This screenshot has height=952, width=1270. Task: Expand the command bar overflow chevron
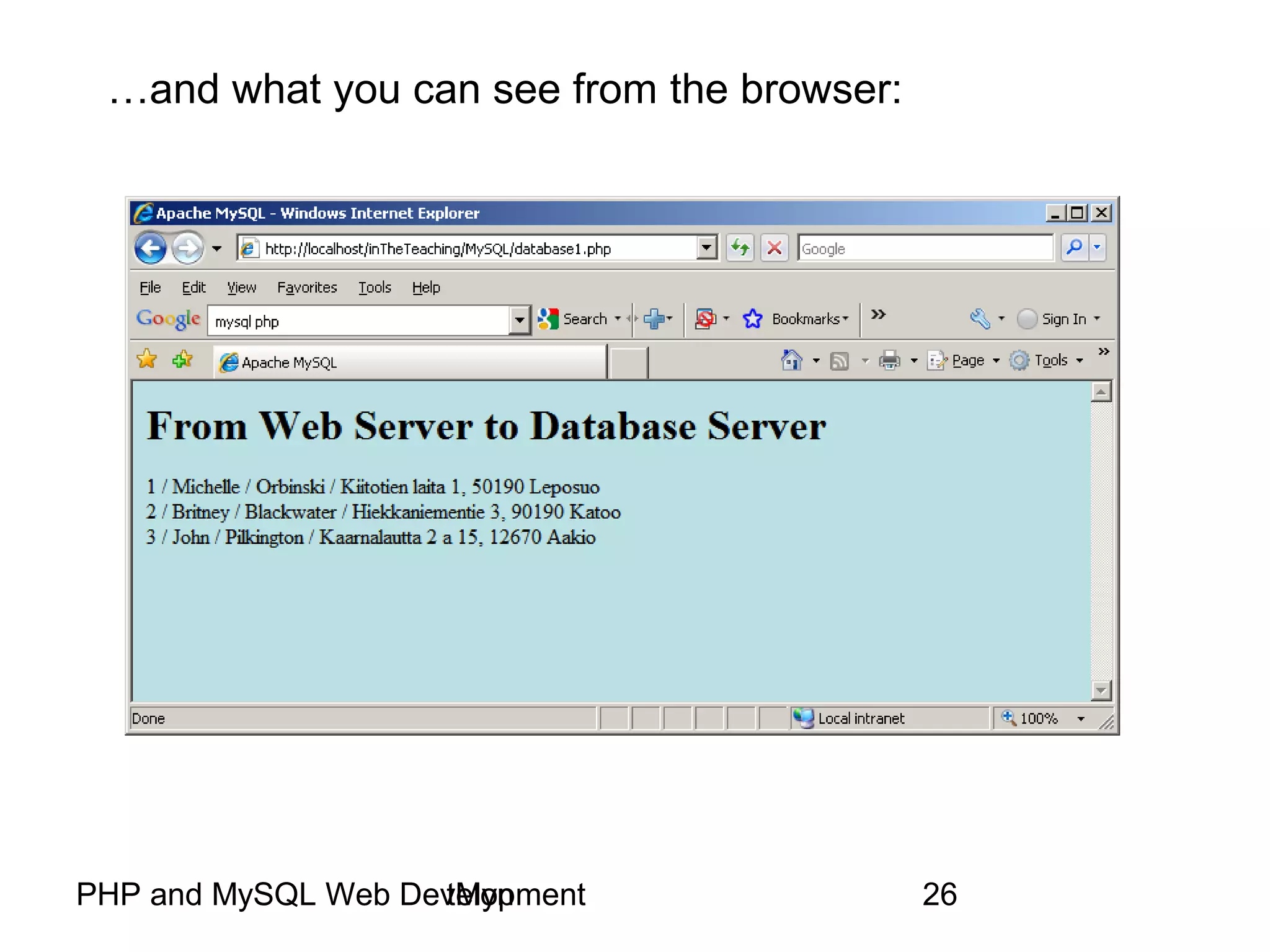(x=1104, y=351)
